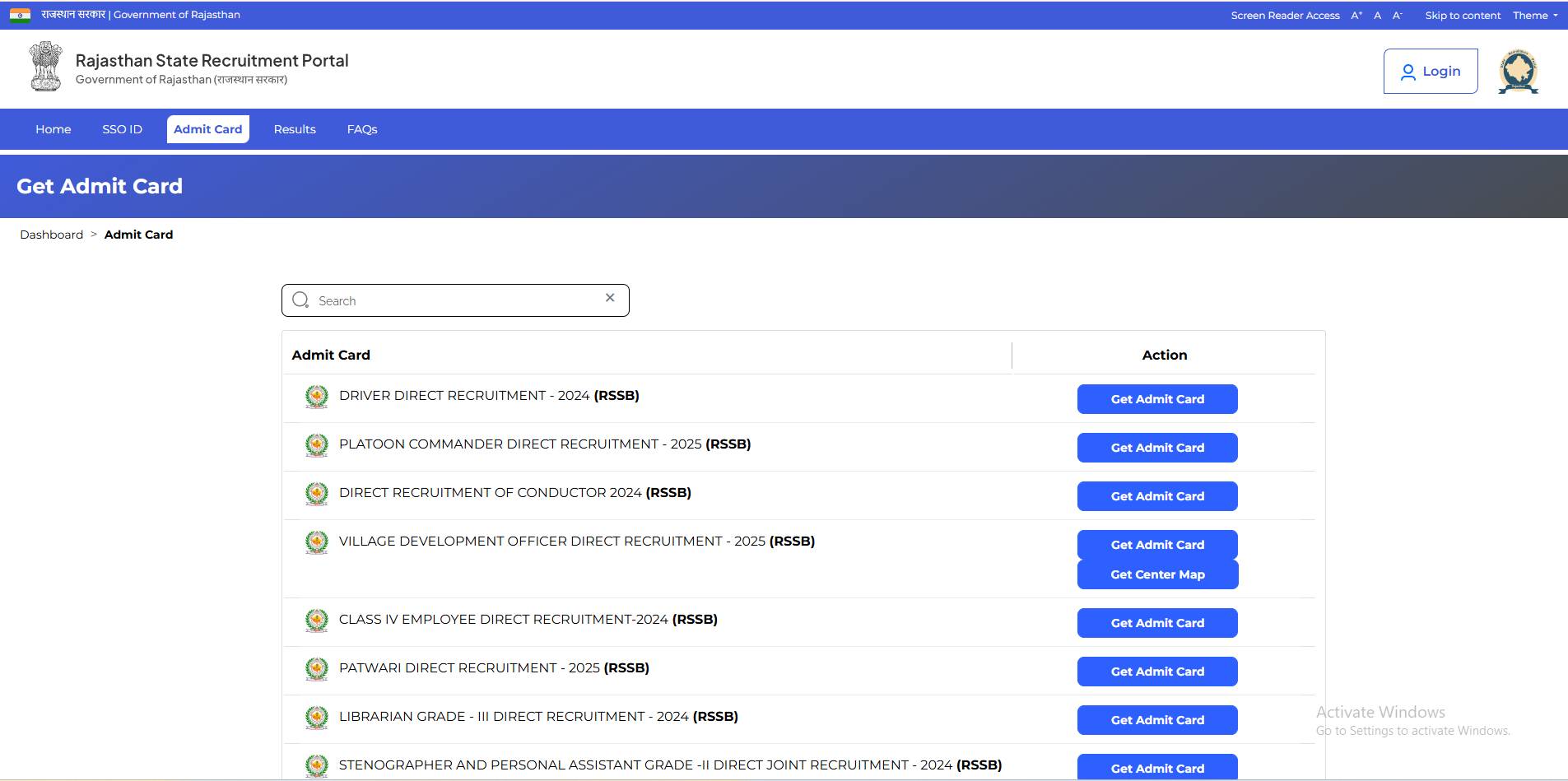
Task: Click the magnifying glass icon in the search bar
Action: click(x=300, y=300)
